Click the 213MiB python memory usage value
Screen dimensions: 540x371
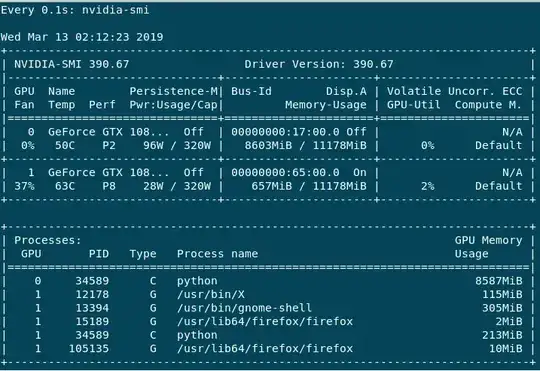[502, 335]
